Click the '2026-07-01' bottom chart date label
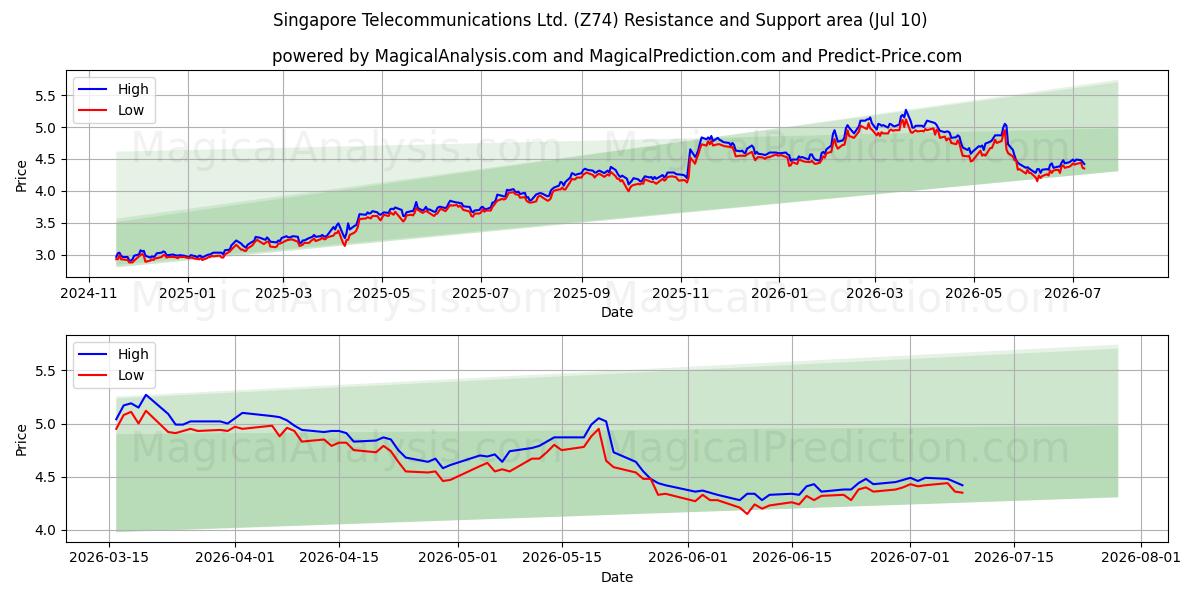The width and height of the screenshot is (1200, 600). [x=910, y=558]
